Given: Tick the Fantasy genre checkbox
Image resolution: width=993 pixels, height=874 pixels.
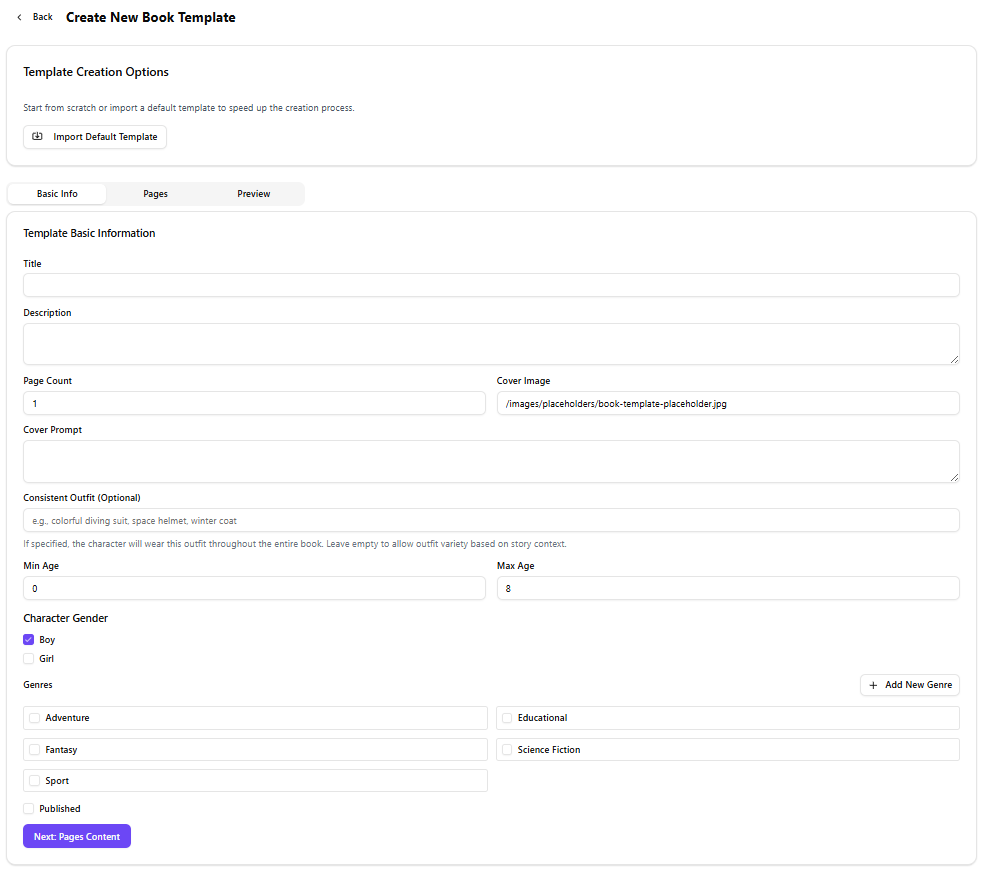Looking at the screenshot, I should pyautogui.click(x=35, y=750).
